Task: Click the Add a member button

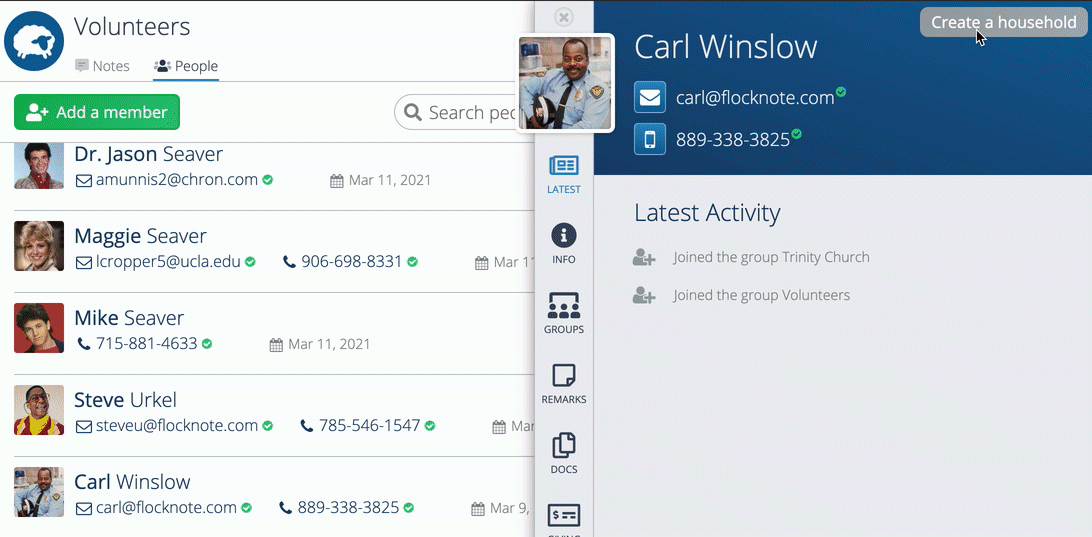Action: [97, 112]
